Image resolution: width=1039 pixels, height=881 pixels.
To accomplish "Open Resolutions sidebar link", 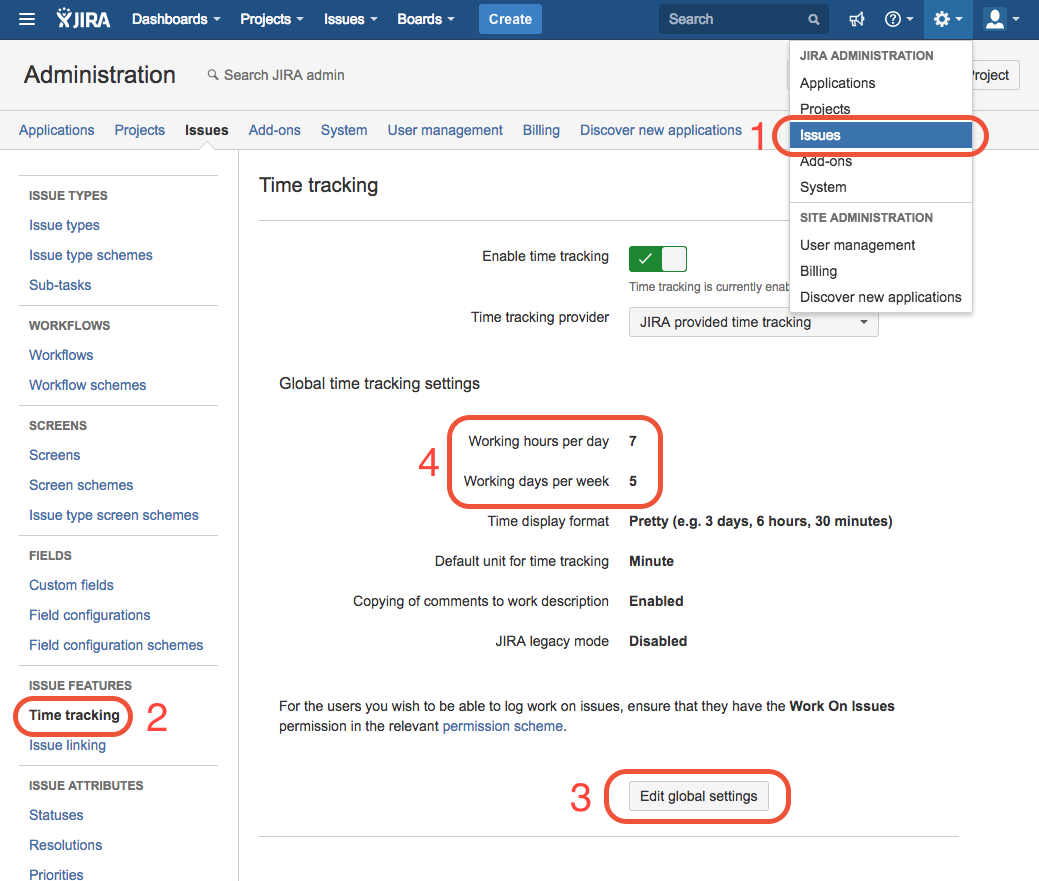I will click(x=66, y=845).
